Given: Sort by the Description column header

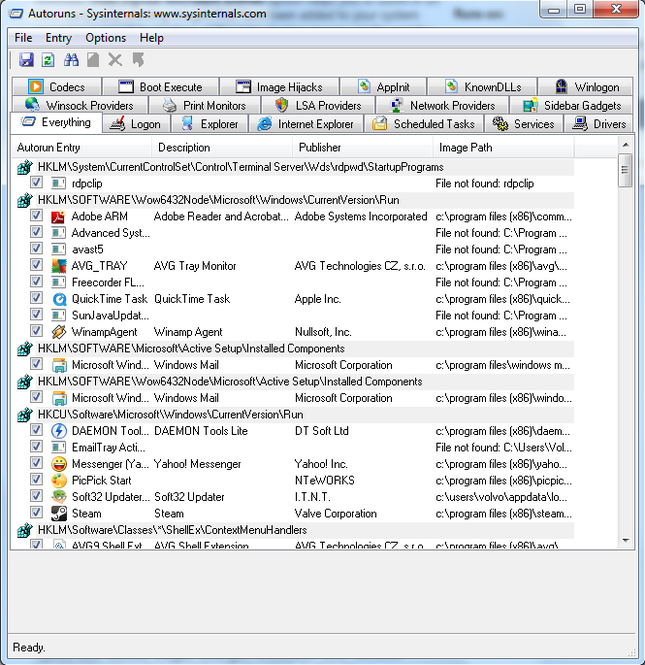Looking at the screenshot, I should click(222, 148).
